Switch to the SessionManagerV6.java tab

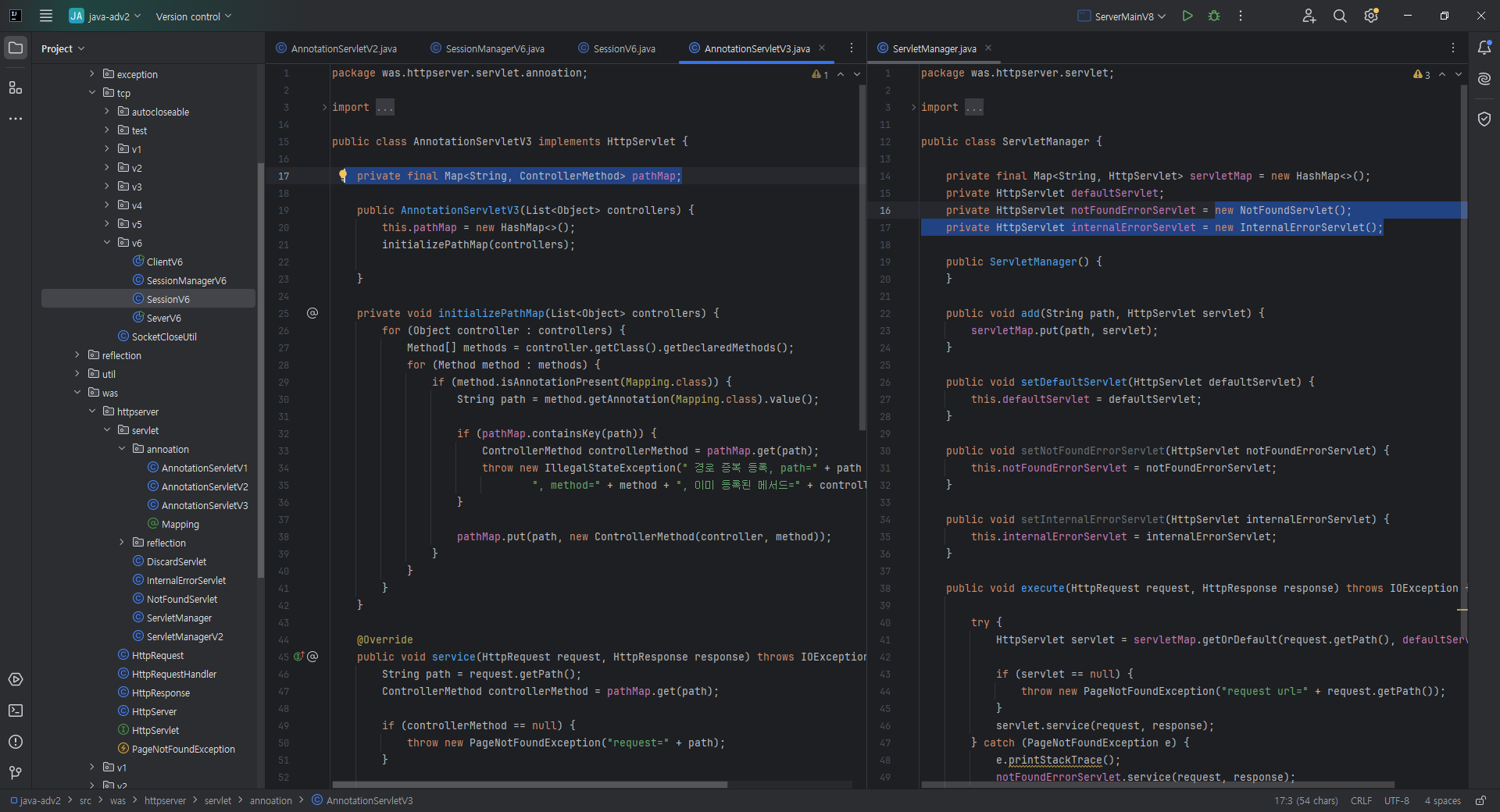[487, 48]
